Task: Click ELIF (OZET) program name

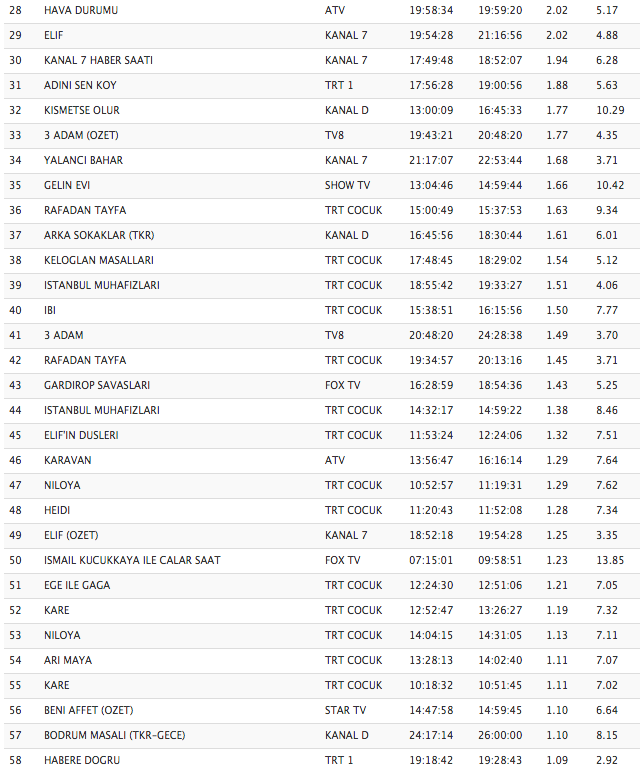Action: click(71, 535)
